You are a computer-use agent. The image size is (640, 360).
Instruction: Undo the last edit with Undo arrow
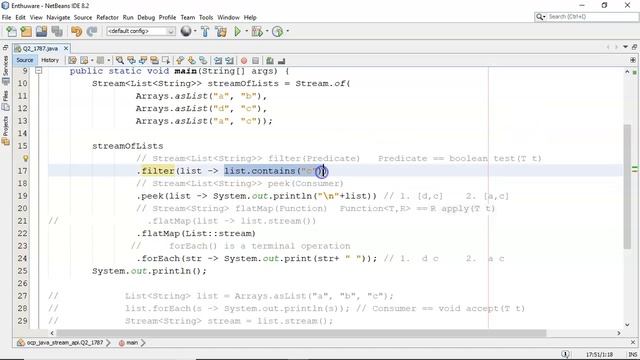click(x=76, y=31)
